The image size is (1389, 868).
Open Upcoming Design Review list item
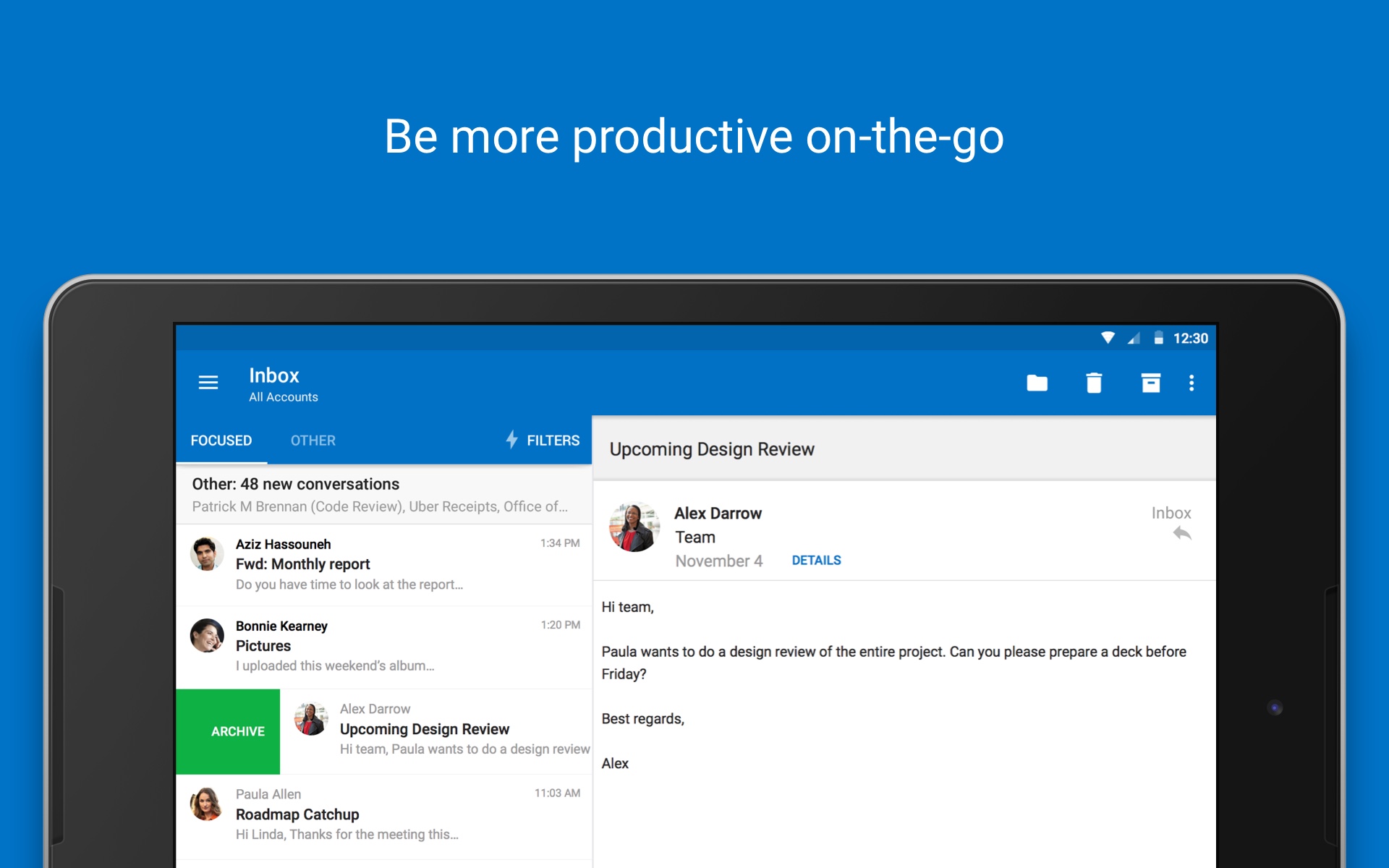point(436,731)
